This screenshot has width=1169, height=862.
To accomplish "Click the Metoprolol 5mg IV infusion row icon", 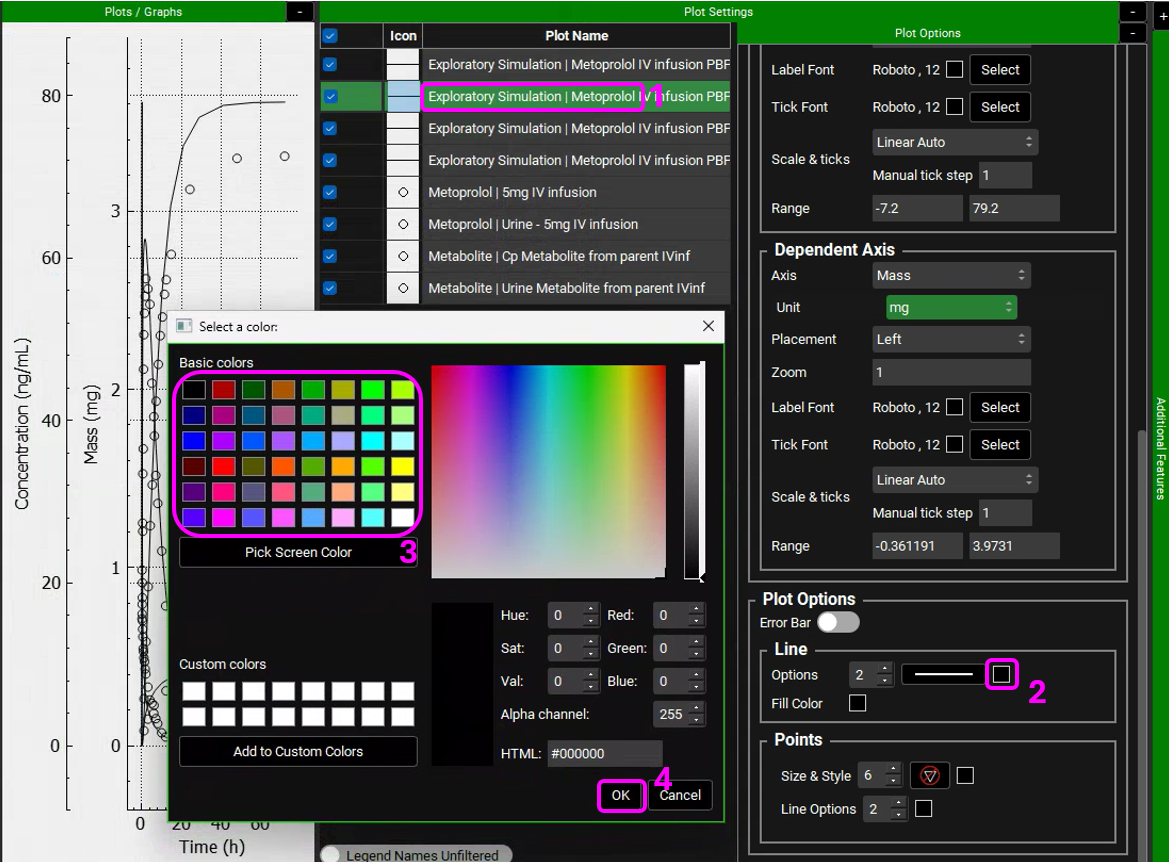I will point(403,192).
